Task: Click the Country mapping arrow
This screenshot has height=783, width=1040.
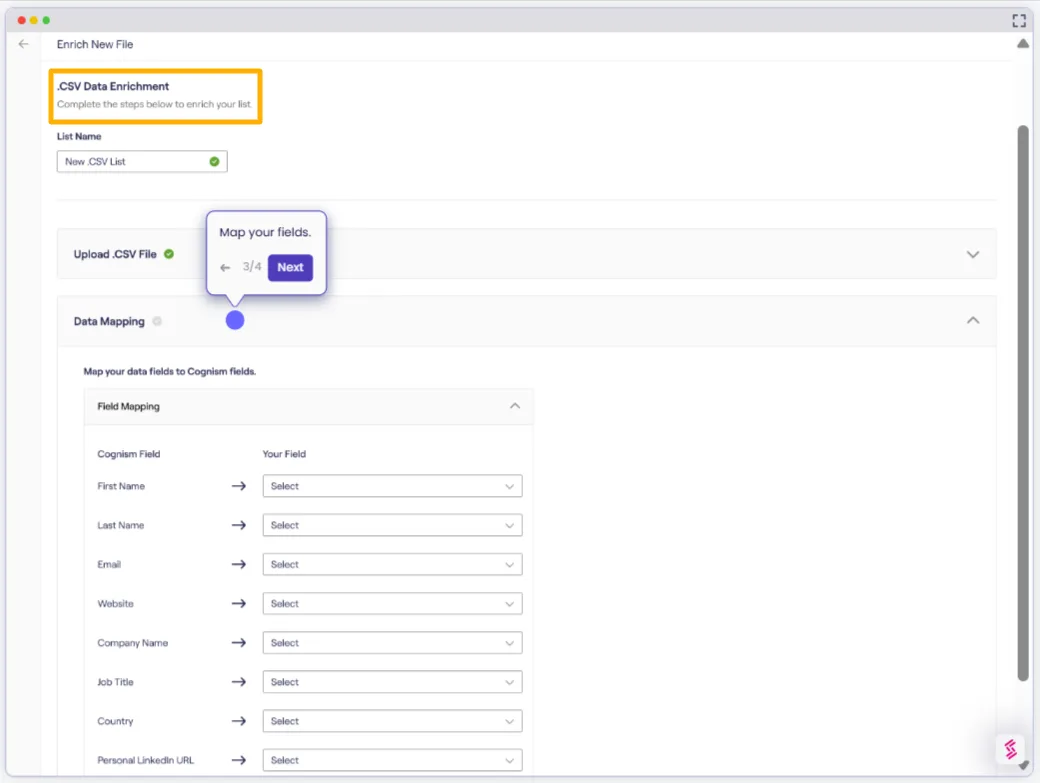Action: coord(239,721)
